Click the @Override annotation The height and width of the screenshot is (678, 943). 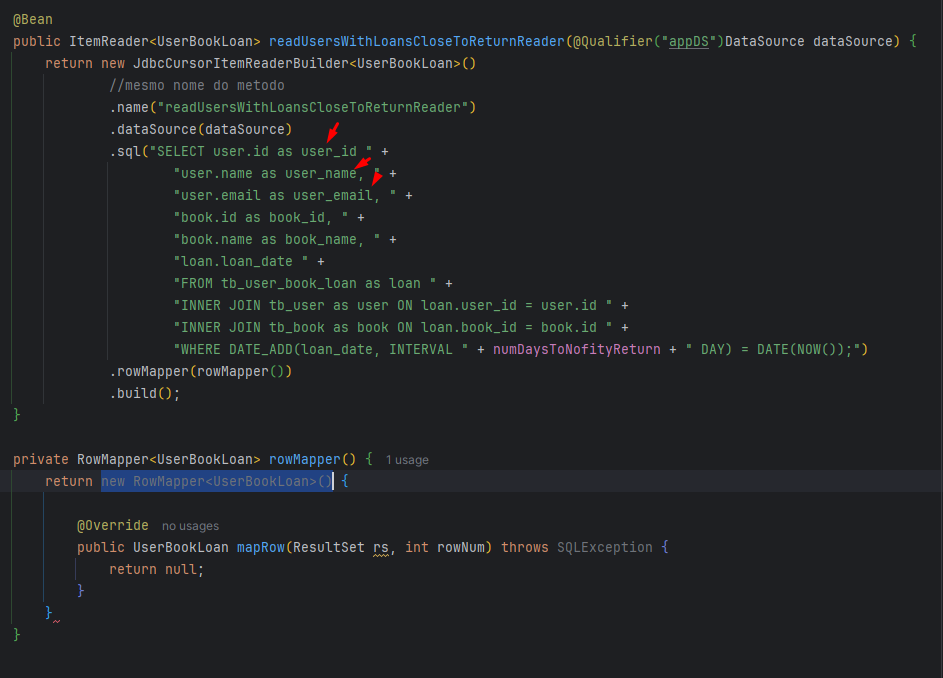[x=112, y=525]
